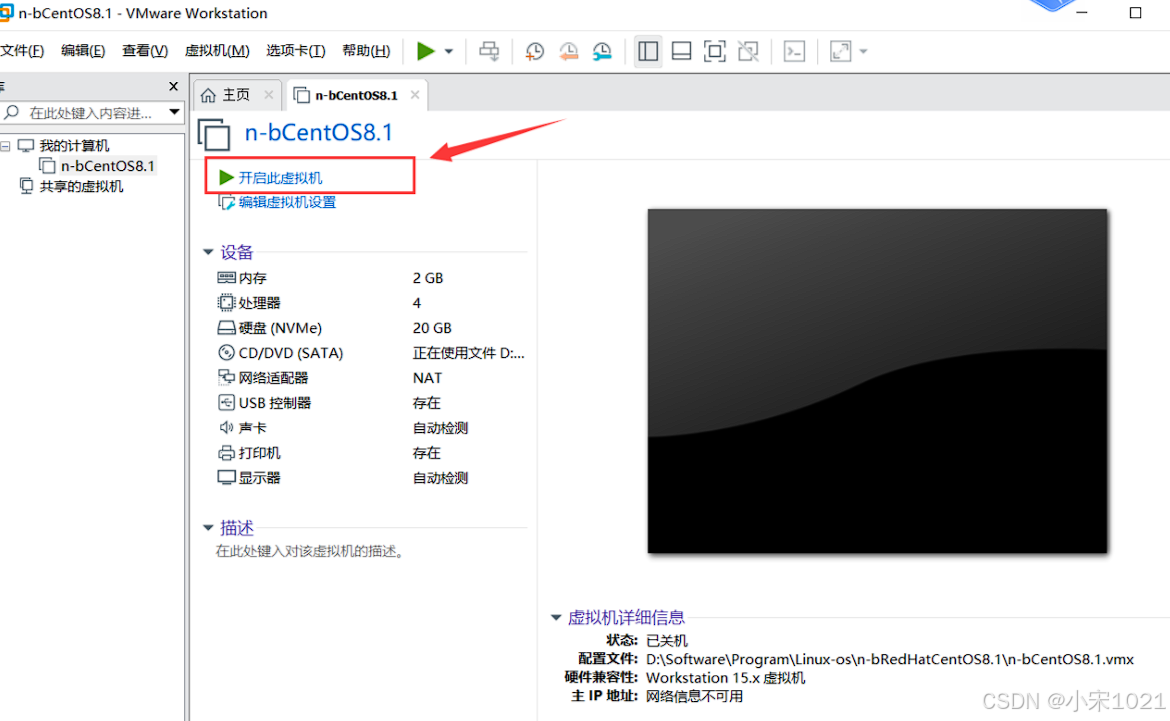Open the stretch display dropdown arrow
Screen dimensions: 1170x721
pos(863,52)
